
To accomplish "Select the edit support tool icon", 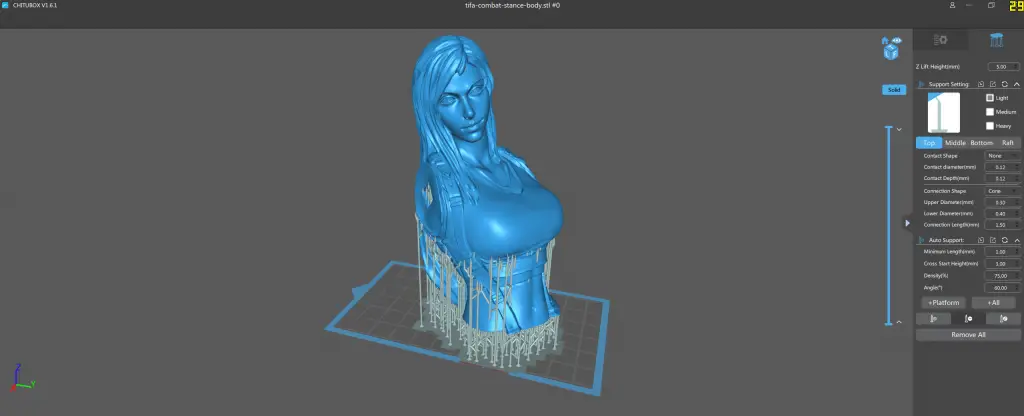I will (1003, 319).
